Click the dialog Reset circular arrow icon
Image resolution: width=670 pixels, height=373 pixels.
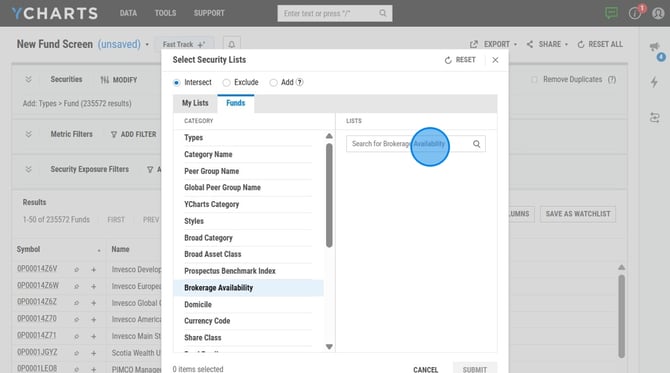[448, 60]
